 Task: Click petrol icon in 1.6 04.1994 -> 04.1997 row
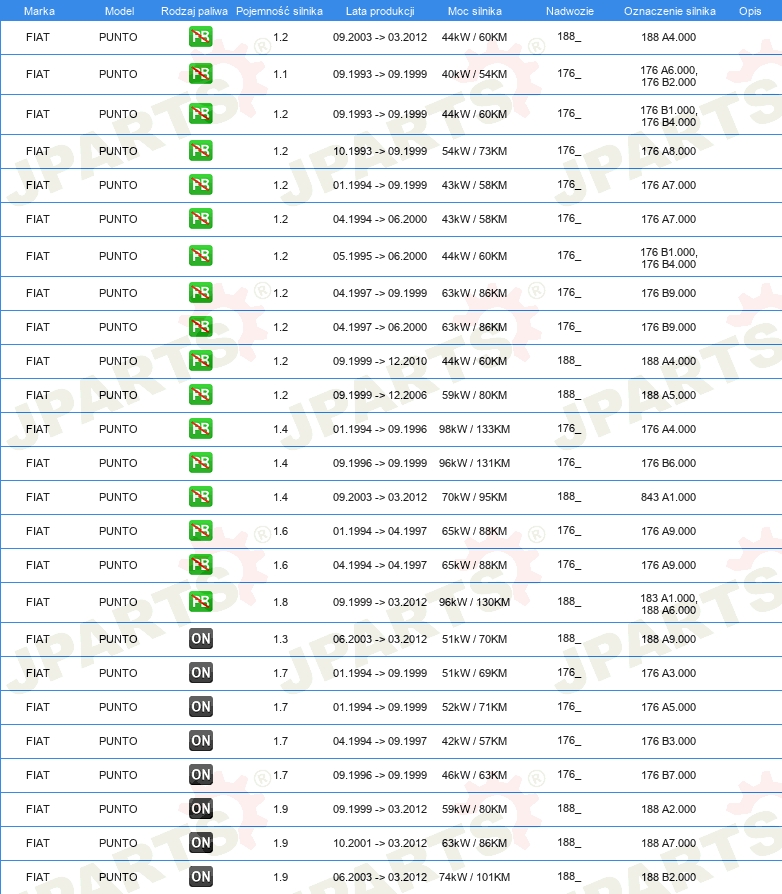201,564
